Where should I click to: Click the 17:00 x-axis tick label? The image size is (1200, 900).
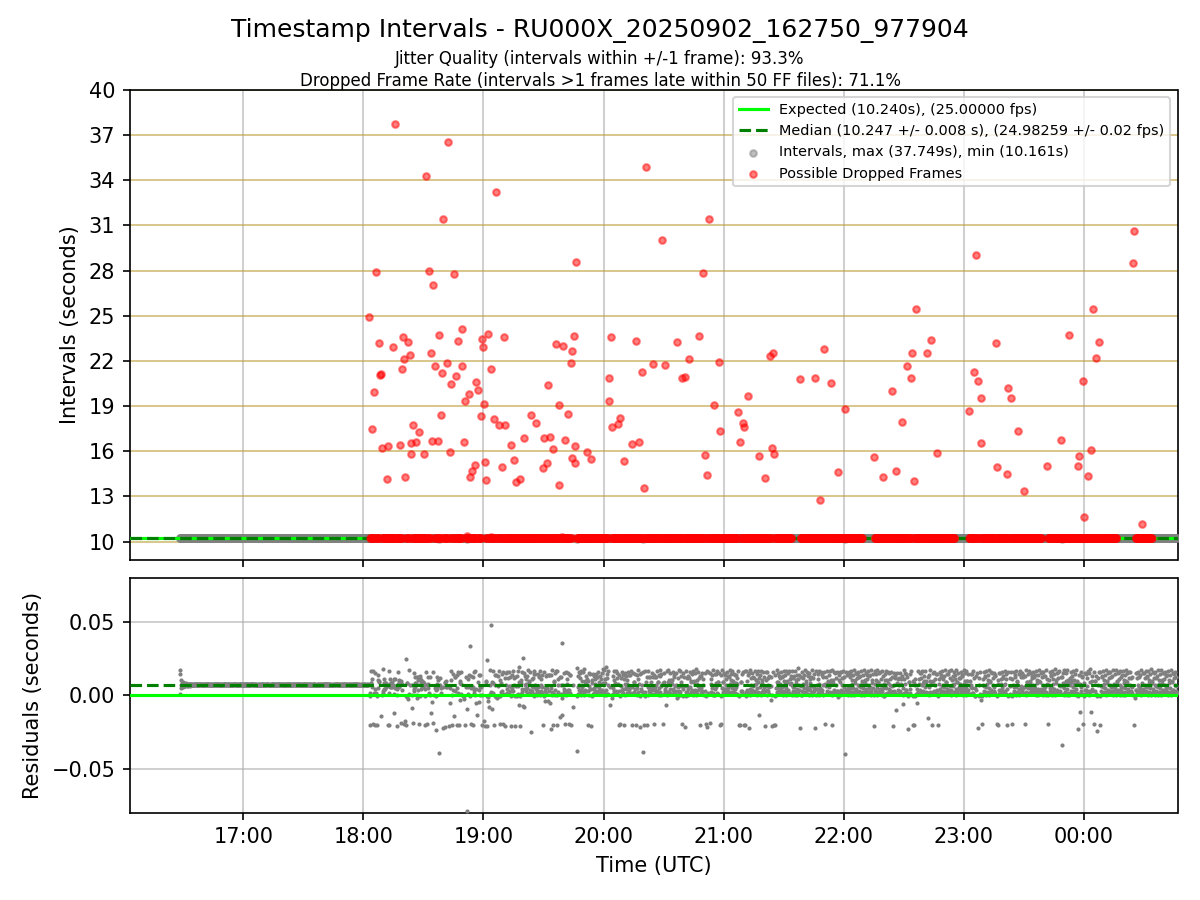(x=243, y=835)
